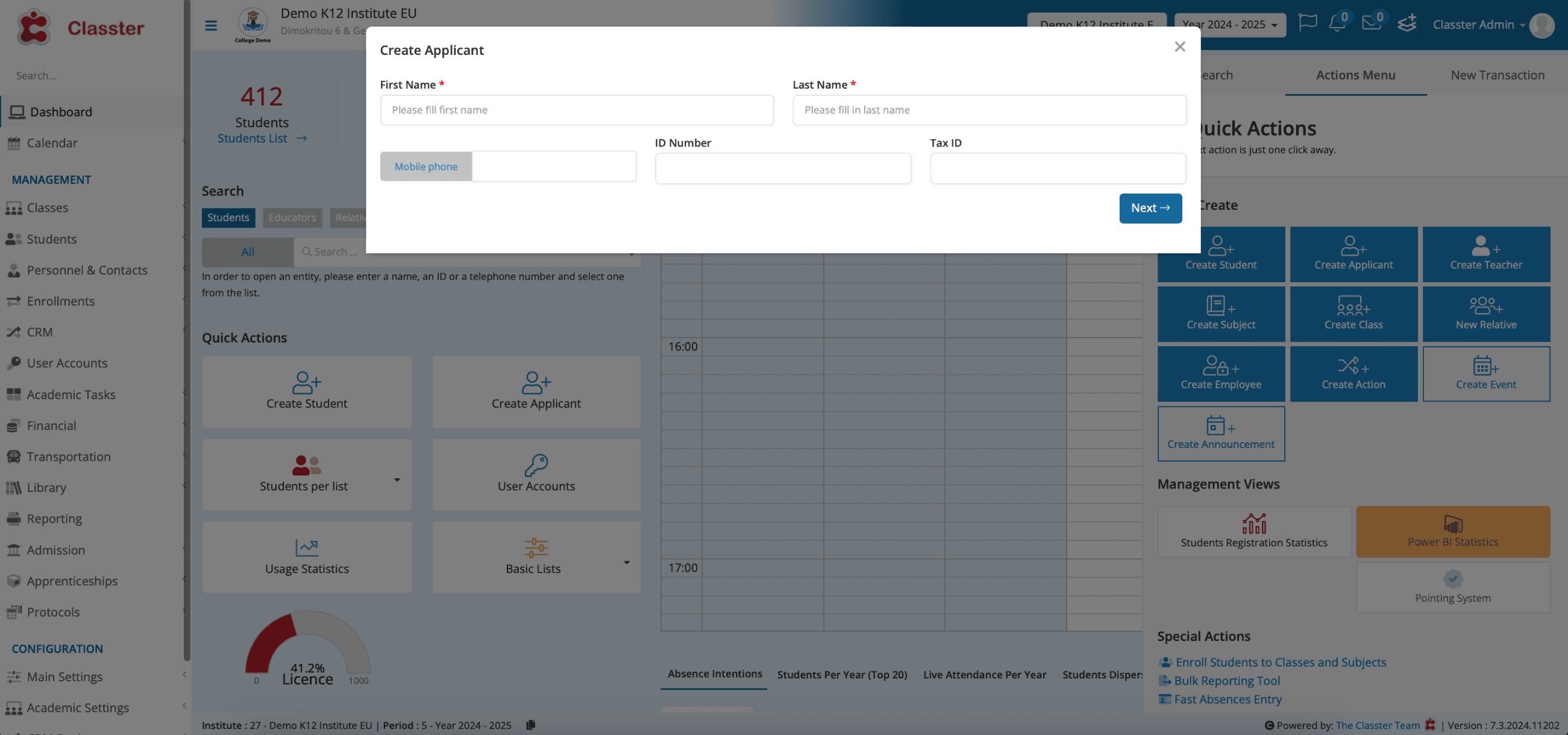Click the Create Action tile
Viewport: 1568px width, 735px height.
point(1353,373)
